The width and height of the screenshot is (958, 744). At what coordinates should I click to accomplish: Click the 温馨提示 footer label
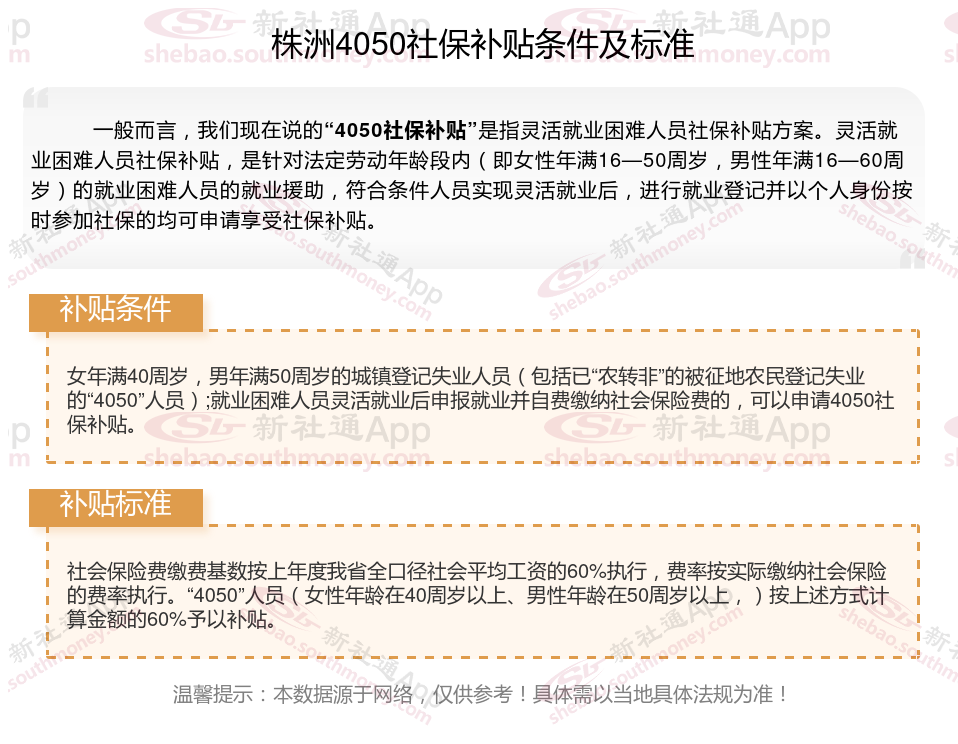213,694
